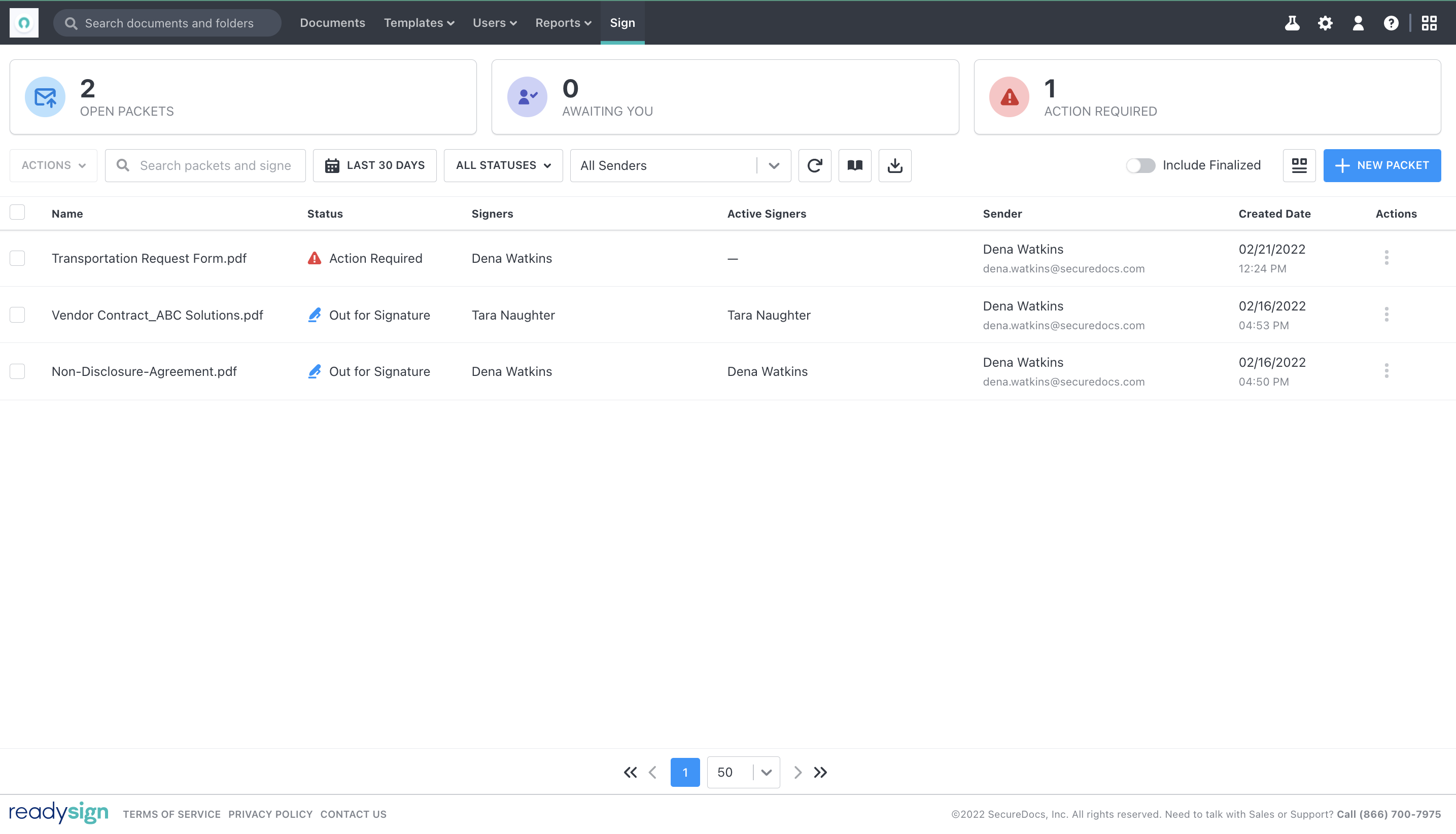
Task: Click the refresh packets list icon
Action: [x=814, y=165]
